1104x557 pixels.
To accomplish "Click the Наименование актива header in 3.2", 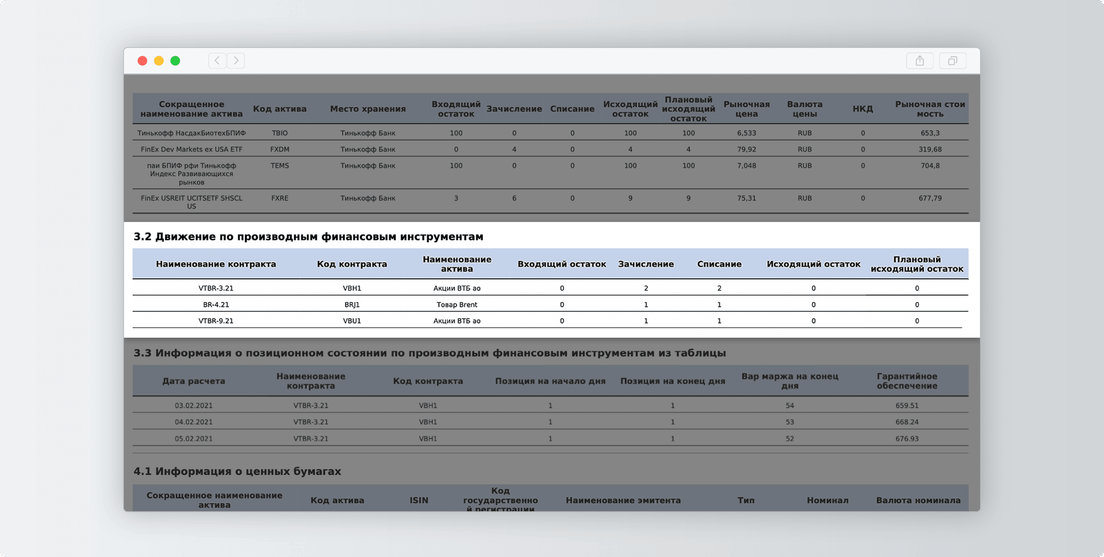I will click(457, 264).
